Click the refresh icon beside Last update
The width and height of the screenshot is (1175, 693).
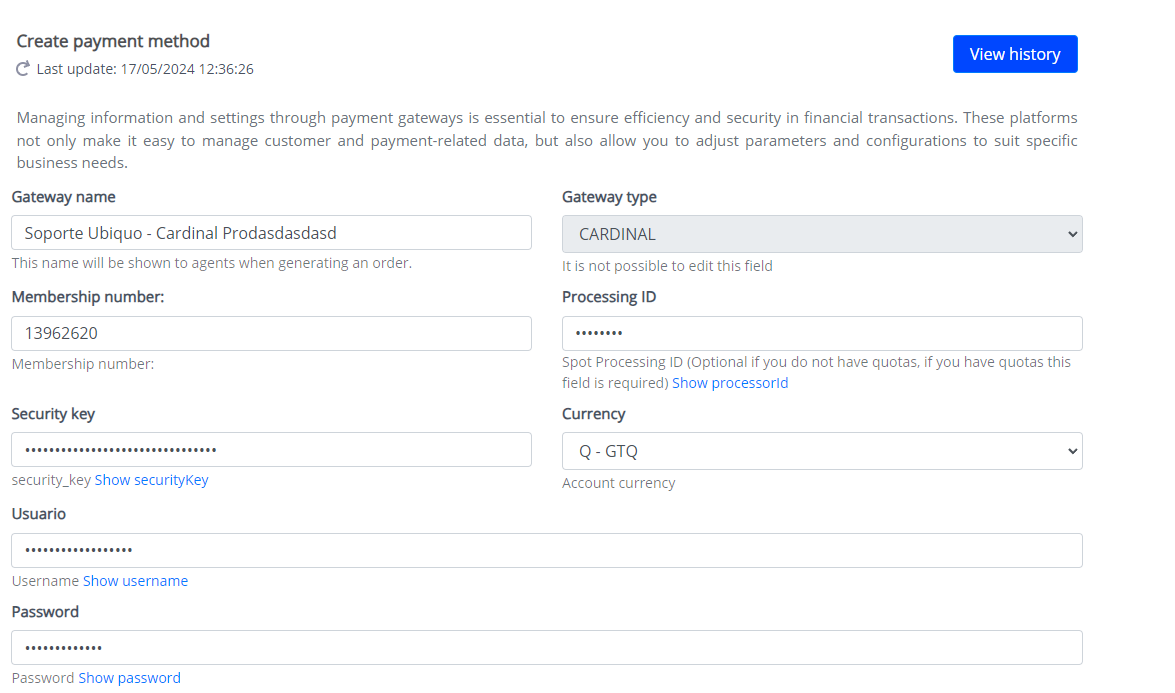(x=24, y=69)
